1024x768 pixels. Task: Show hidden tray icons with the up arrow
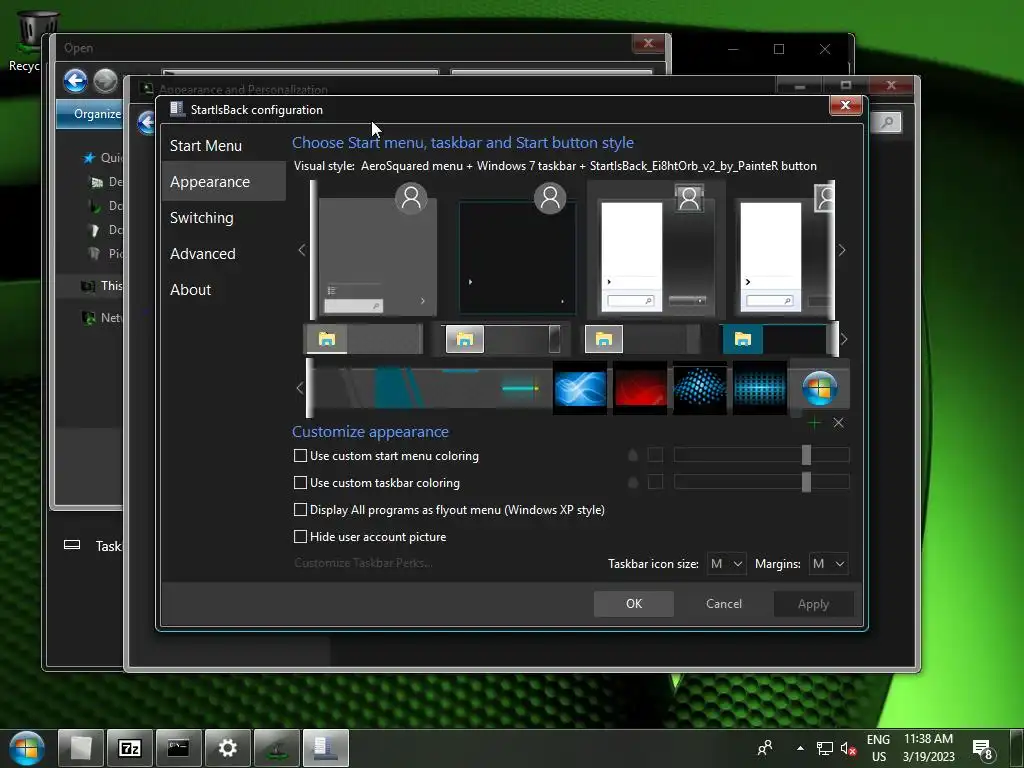(x=800, y=748)
